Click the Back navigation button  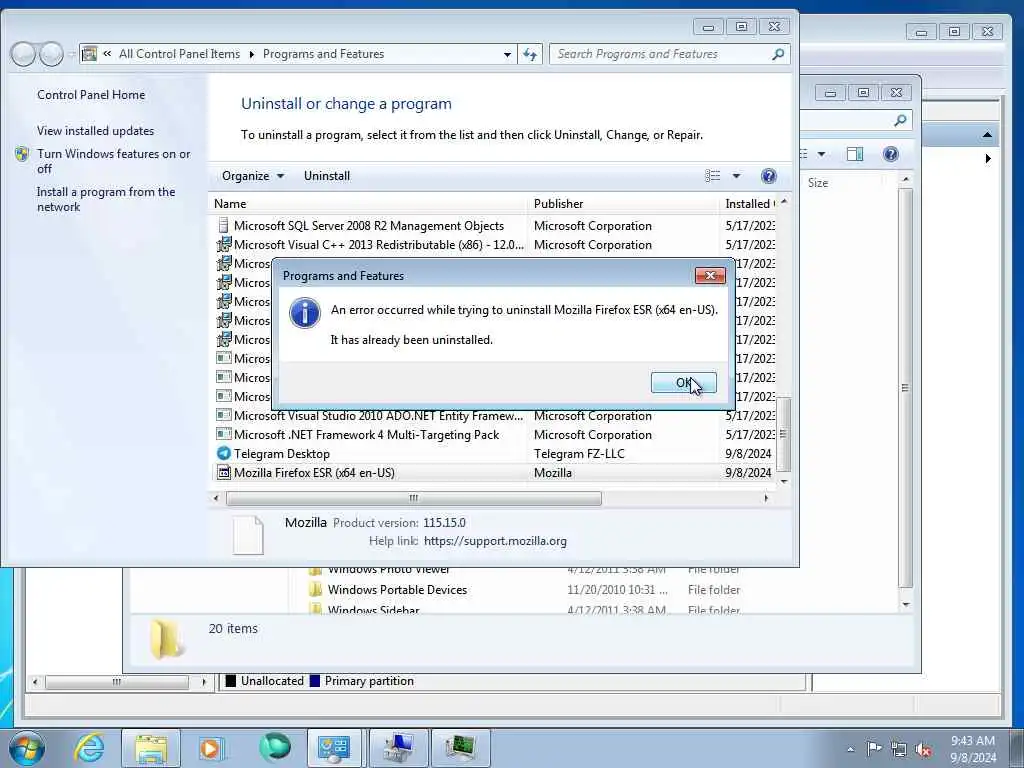[x=23, y=54]
